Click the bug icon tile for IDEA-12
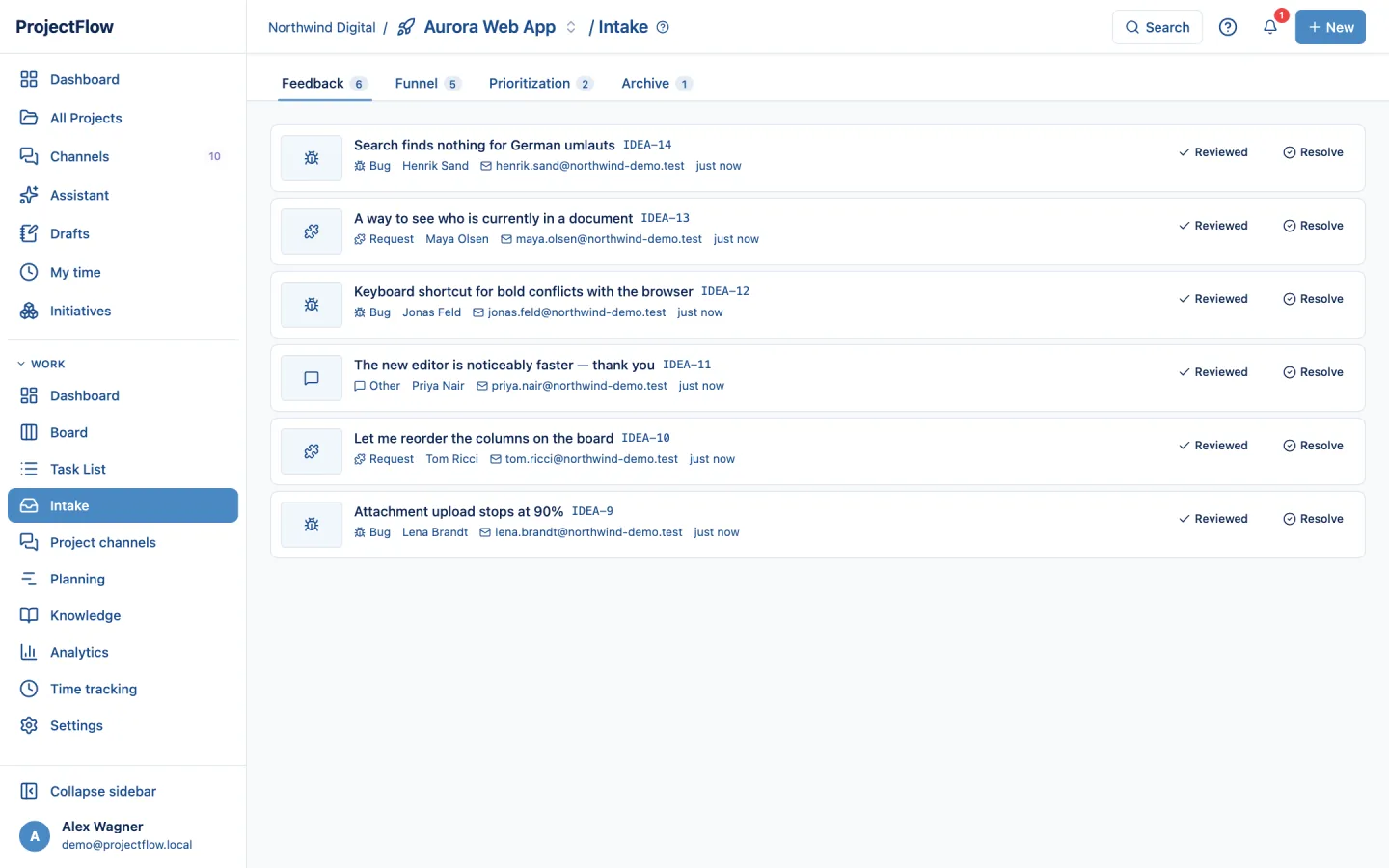1389x868 pixels. [312, 305]
